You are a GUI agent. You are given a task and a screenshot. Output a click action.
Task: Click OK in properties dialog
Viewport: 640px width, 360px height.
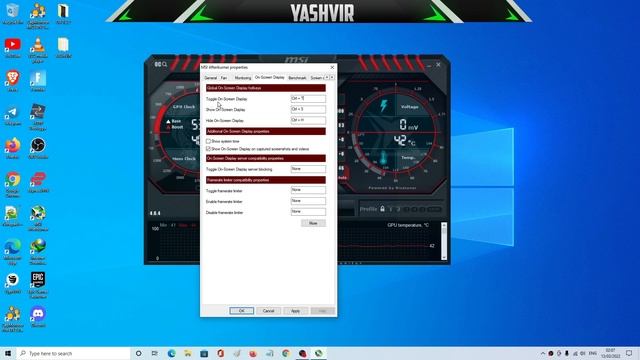coord(241,311)
